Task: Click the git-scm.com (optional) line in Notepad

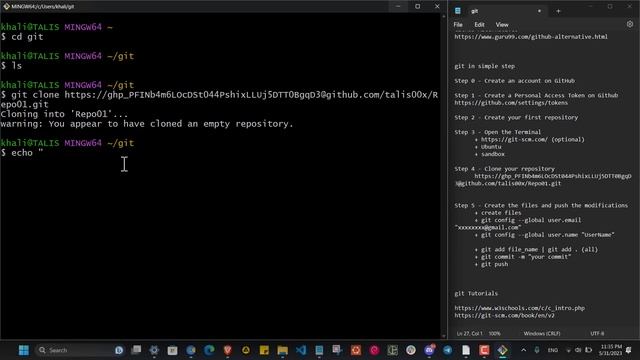Action: (x=530, y=140)
